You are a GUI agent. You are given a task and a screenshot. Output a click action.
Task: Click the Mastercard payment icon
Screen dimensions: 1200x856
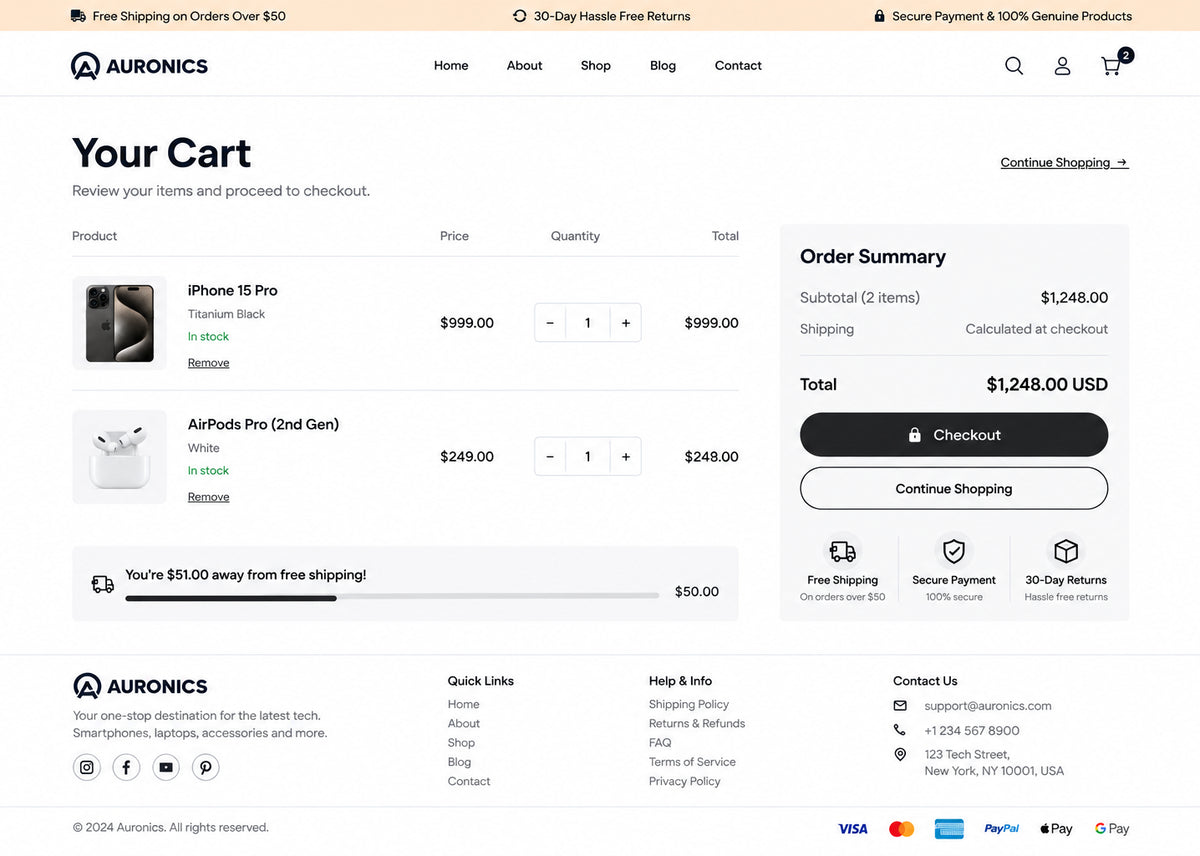902,829
